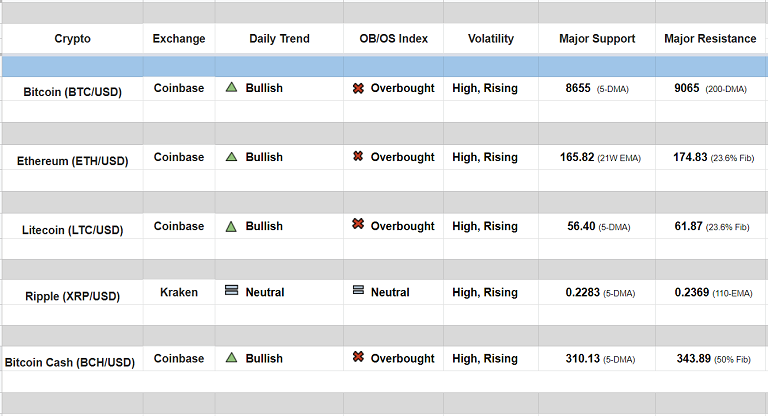The image size is (768, 416).
Task: Click Litecoin's green bullish triangle icon
Action: (x=231, y=225)
